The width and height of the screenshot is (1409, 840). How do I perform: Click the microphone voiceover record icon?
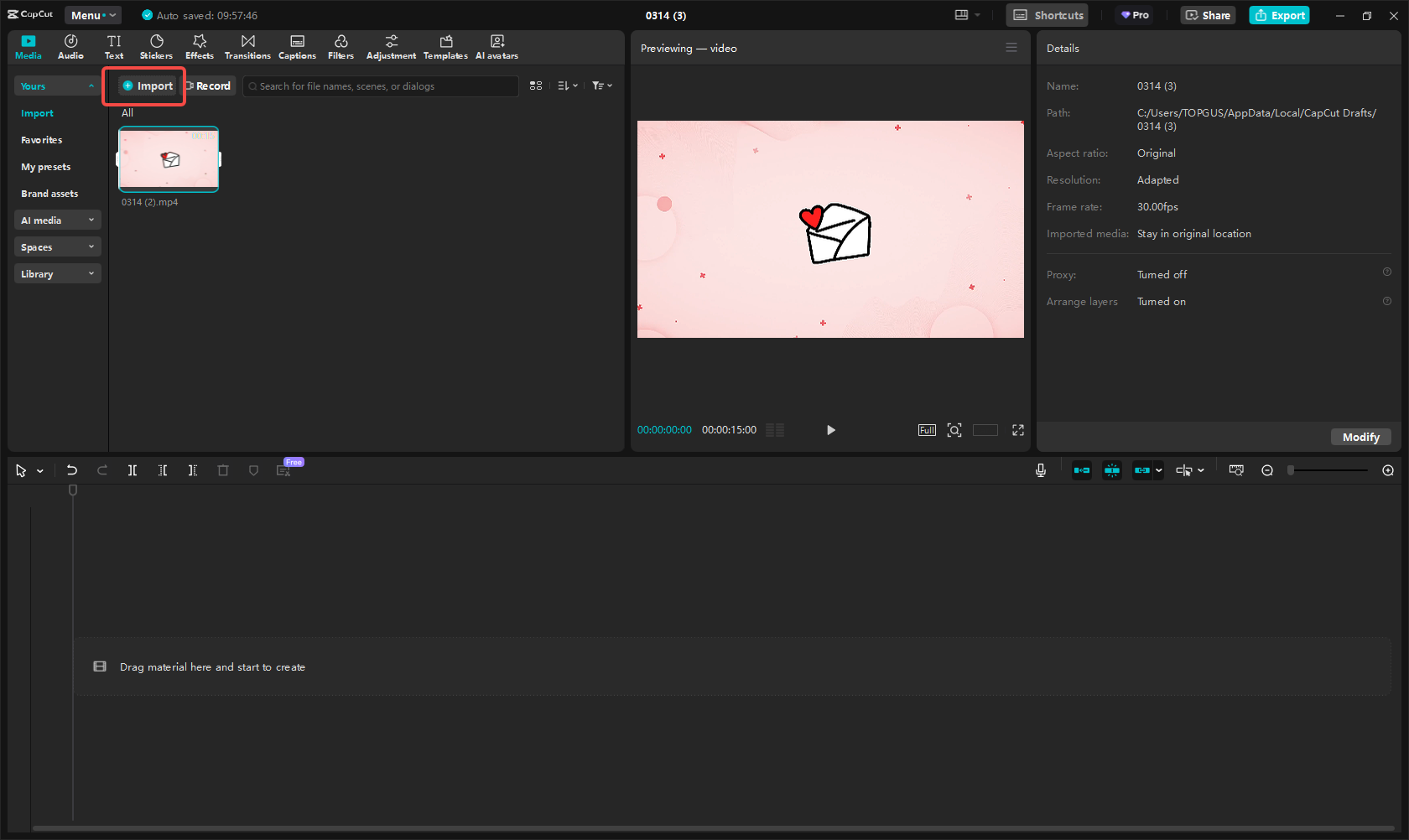click(x=1041, y=470)
